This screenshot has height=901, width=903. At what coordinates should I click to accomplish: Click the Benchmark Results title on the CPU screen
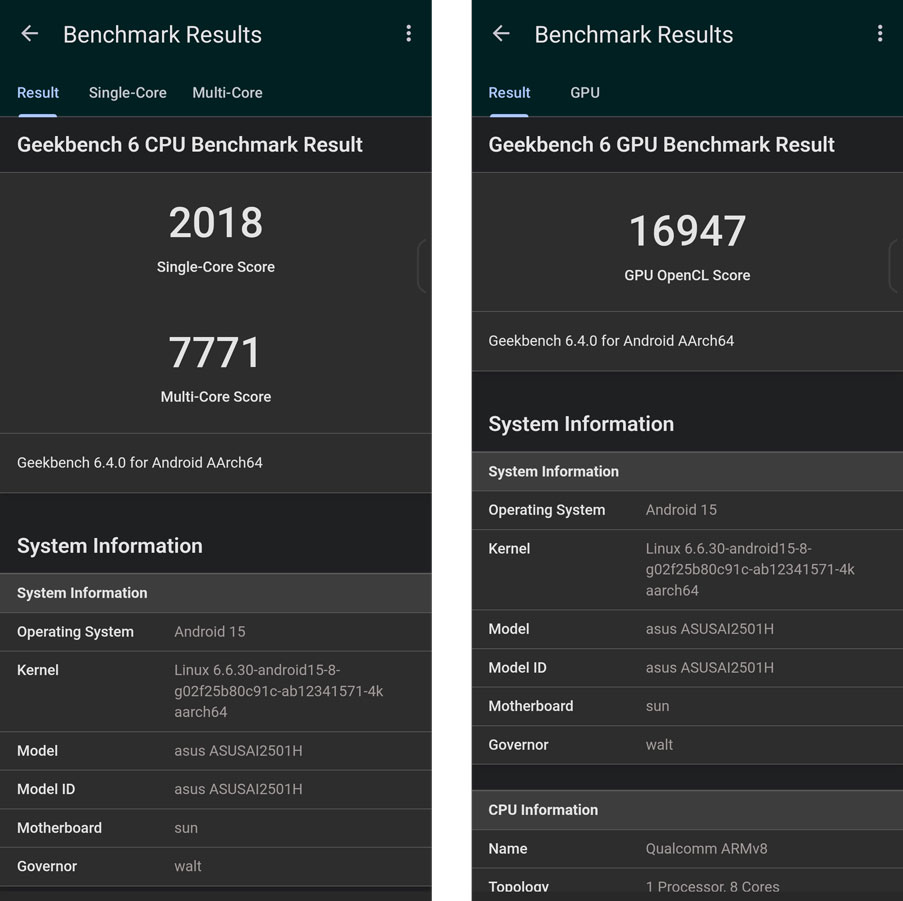162,35
